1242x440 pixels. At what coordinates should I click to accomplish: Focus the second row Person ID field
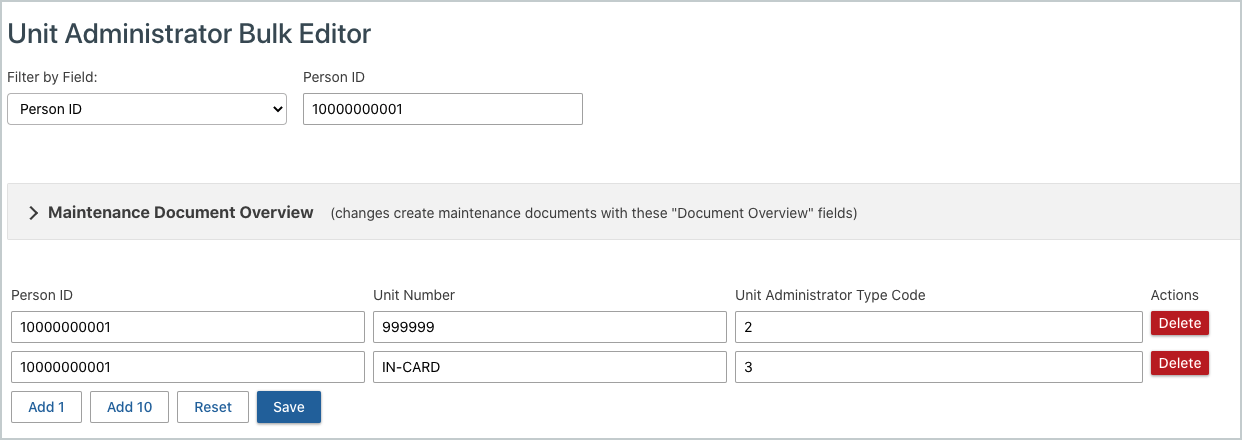pos(188,367)
